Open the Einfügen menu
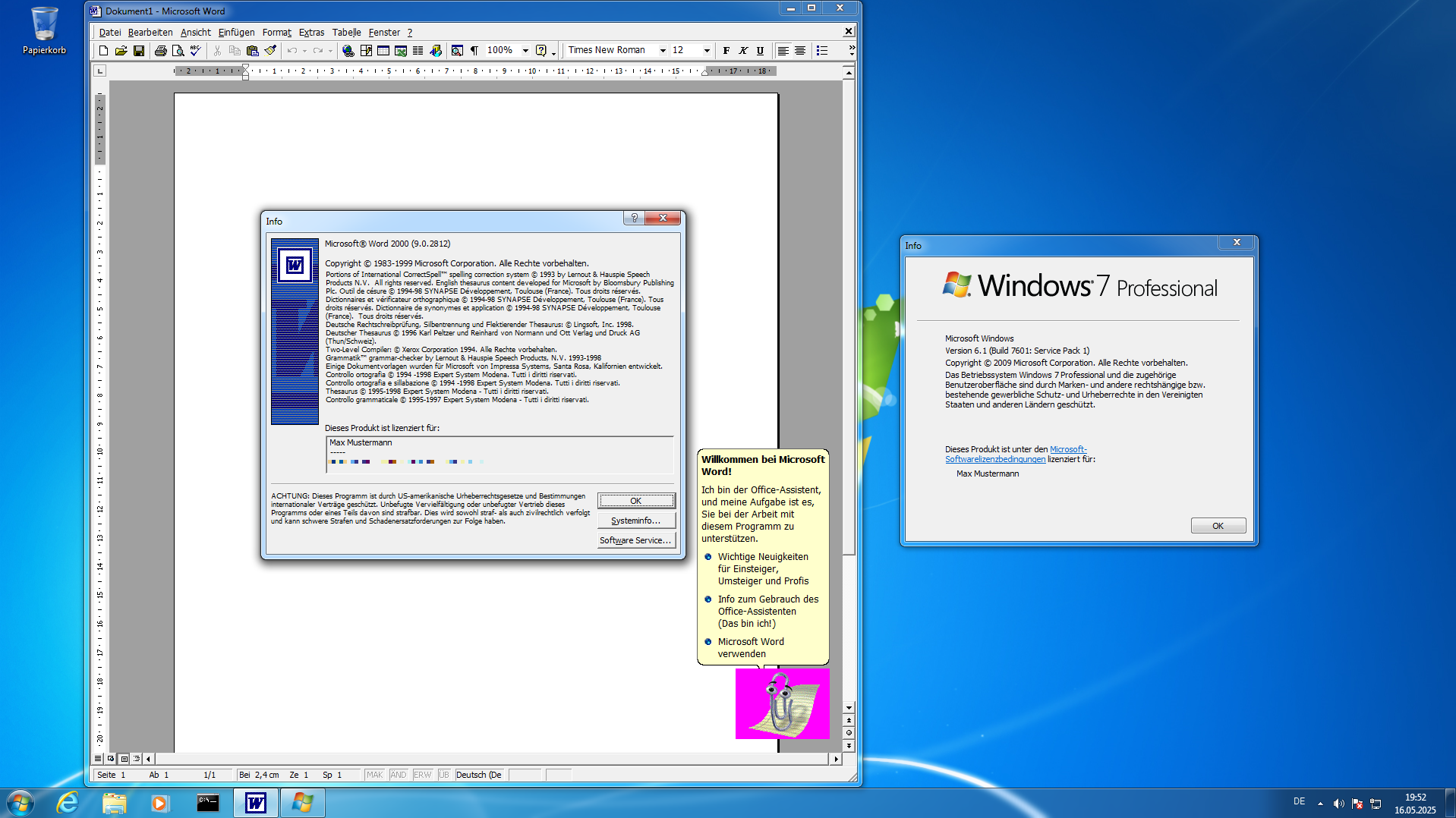Viewport: 1456px width, 818px height. (236, 32)
